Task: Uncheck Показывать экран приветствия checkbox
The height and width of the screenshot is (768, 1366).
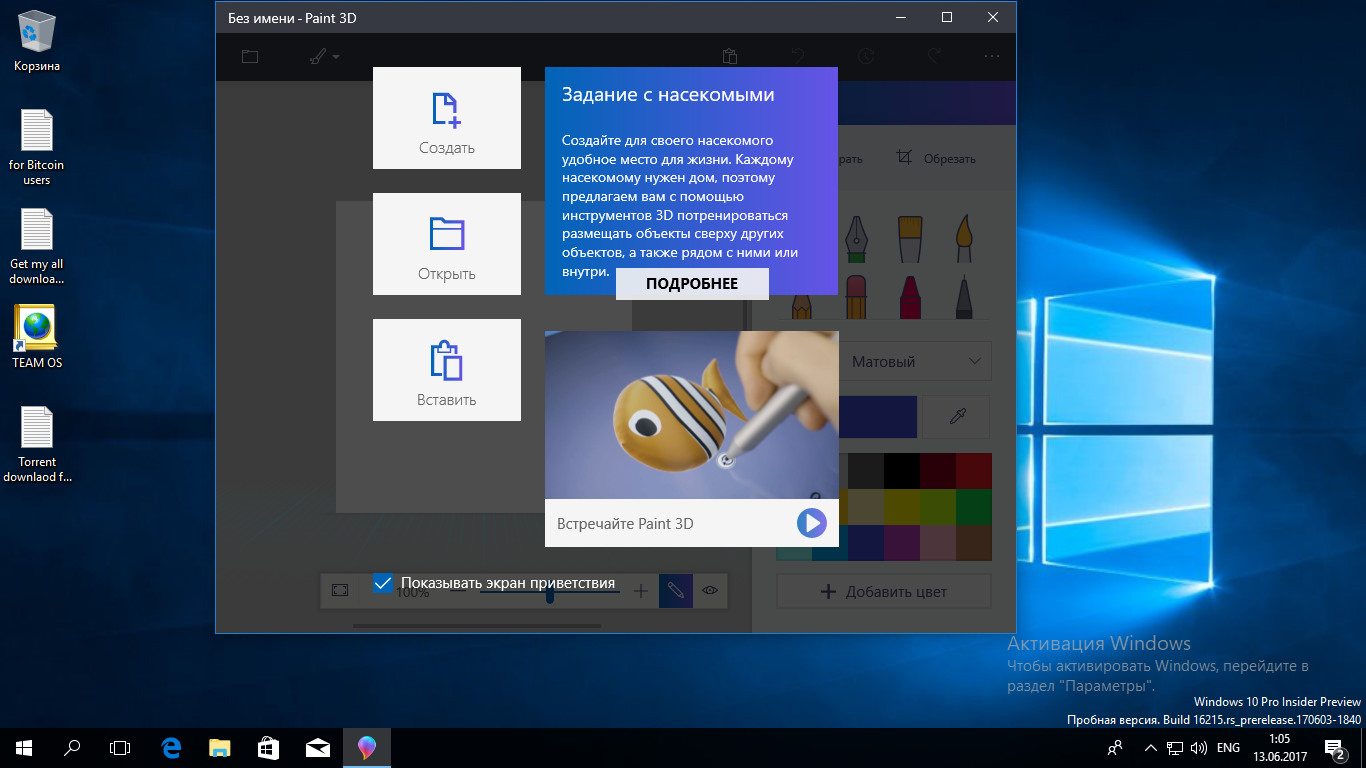Action: coord(382,583)
